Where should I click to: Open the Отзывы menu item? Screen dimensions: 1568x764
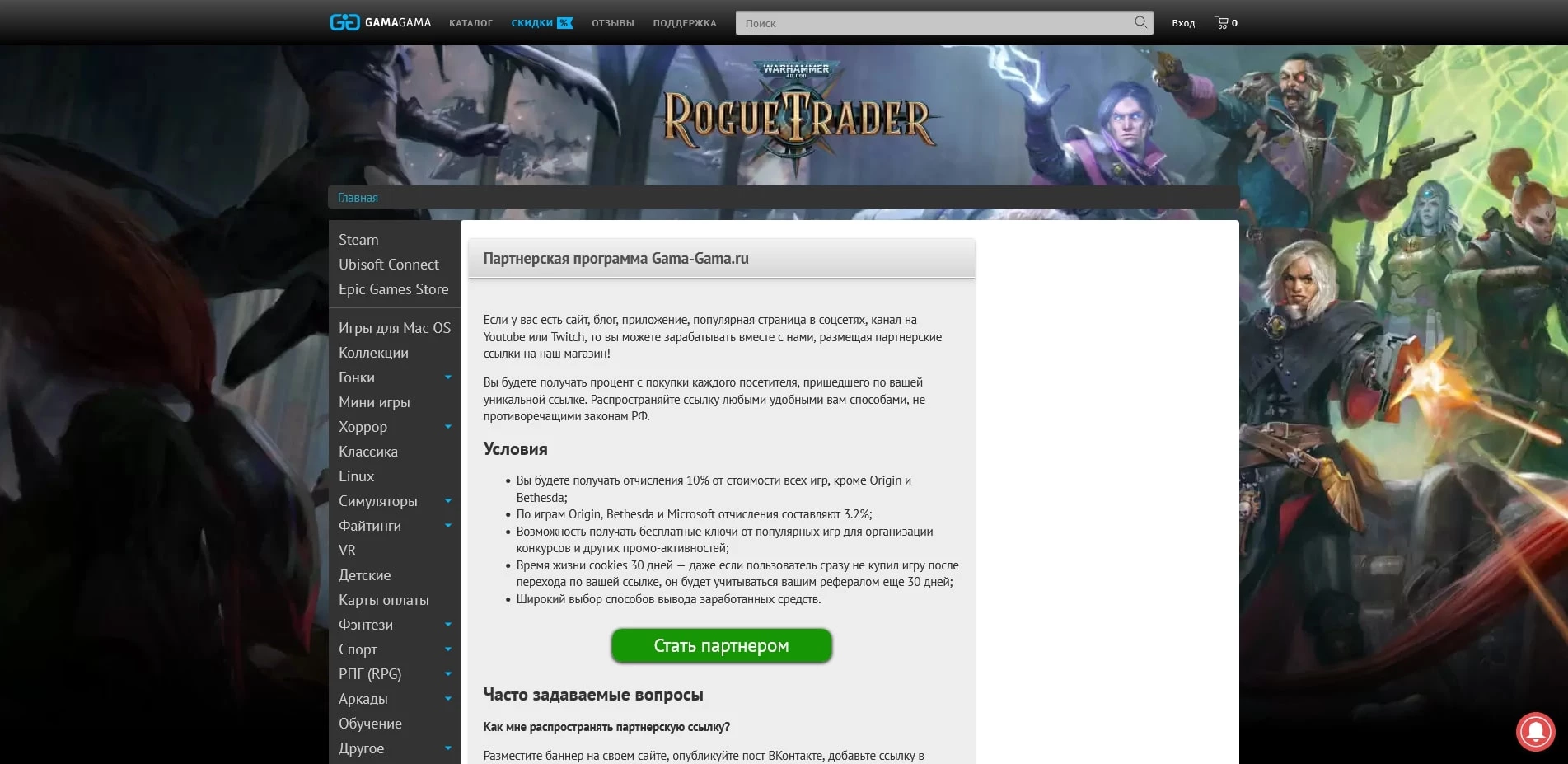(x=612, y=23)
